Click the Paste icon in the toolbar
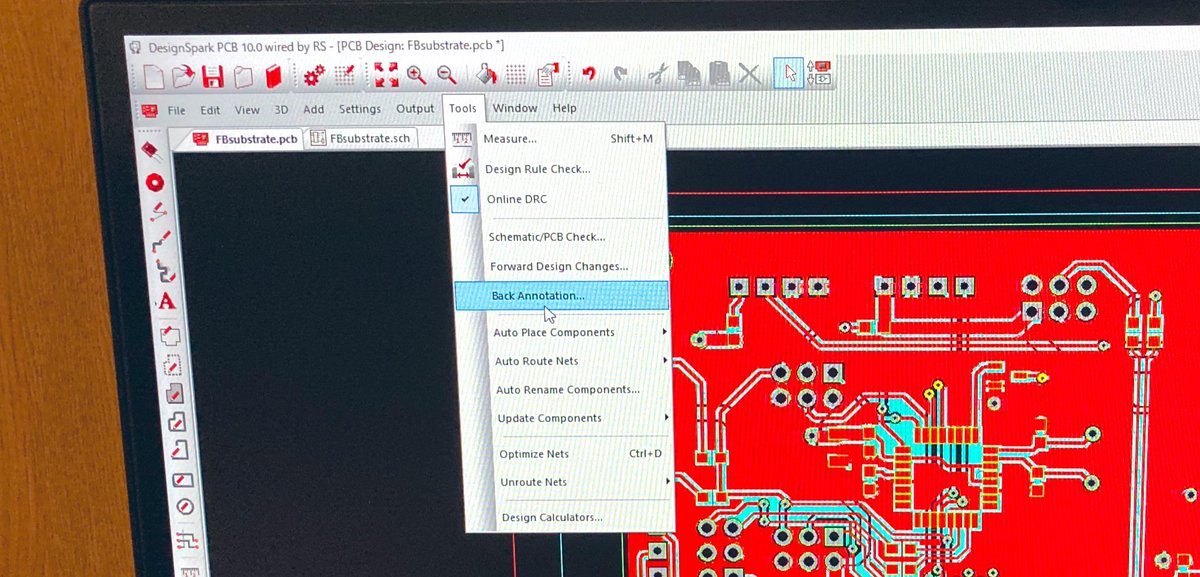1200x577 pixels. 719,75
